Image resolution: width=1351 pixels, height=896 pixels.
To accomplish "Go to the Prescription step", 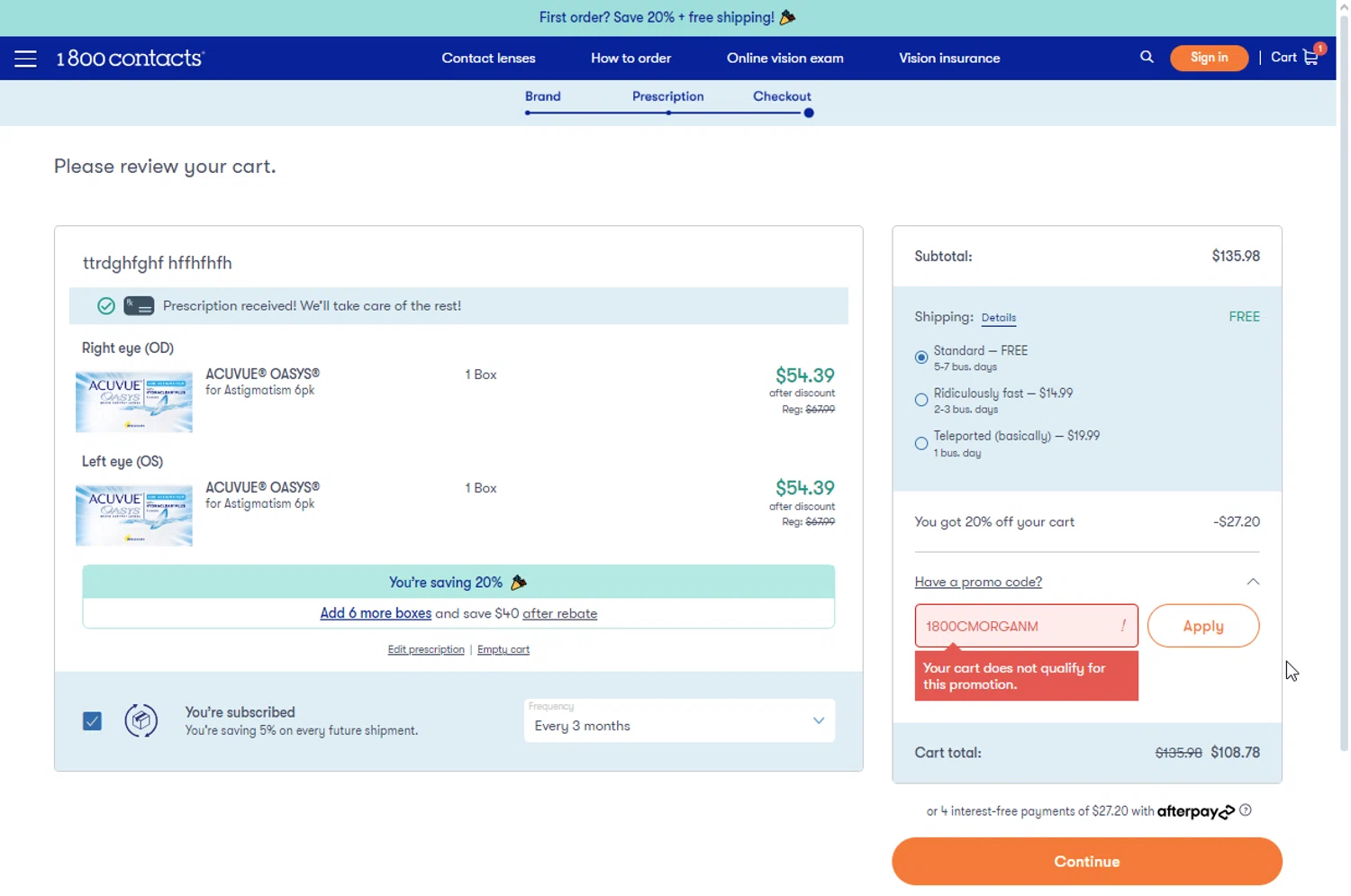I will click(x=668, y=96).
